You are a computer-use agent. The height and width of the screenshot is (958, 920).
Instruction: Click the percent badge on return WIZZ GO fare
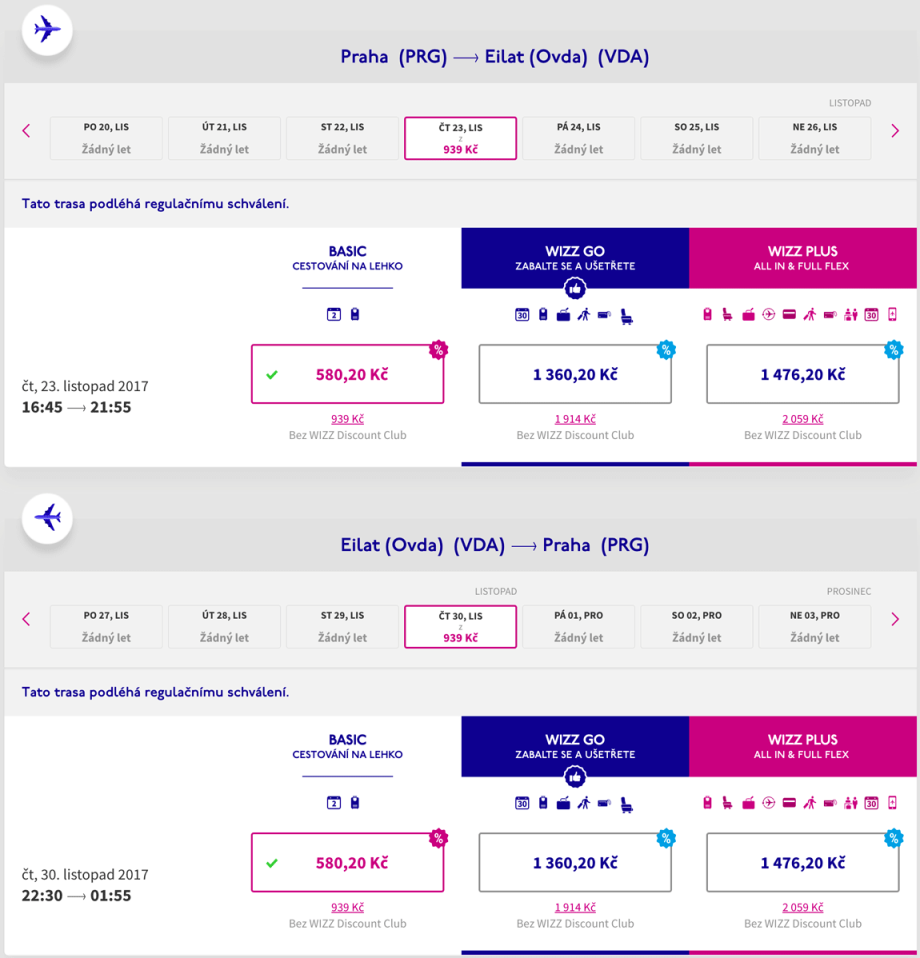pos(666,837)
